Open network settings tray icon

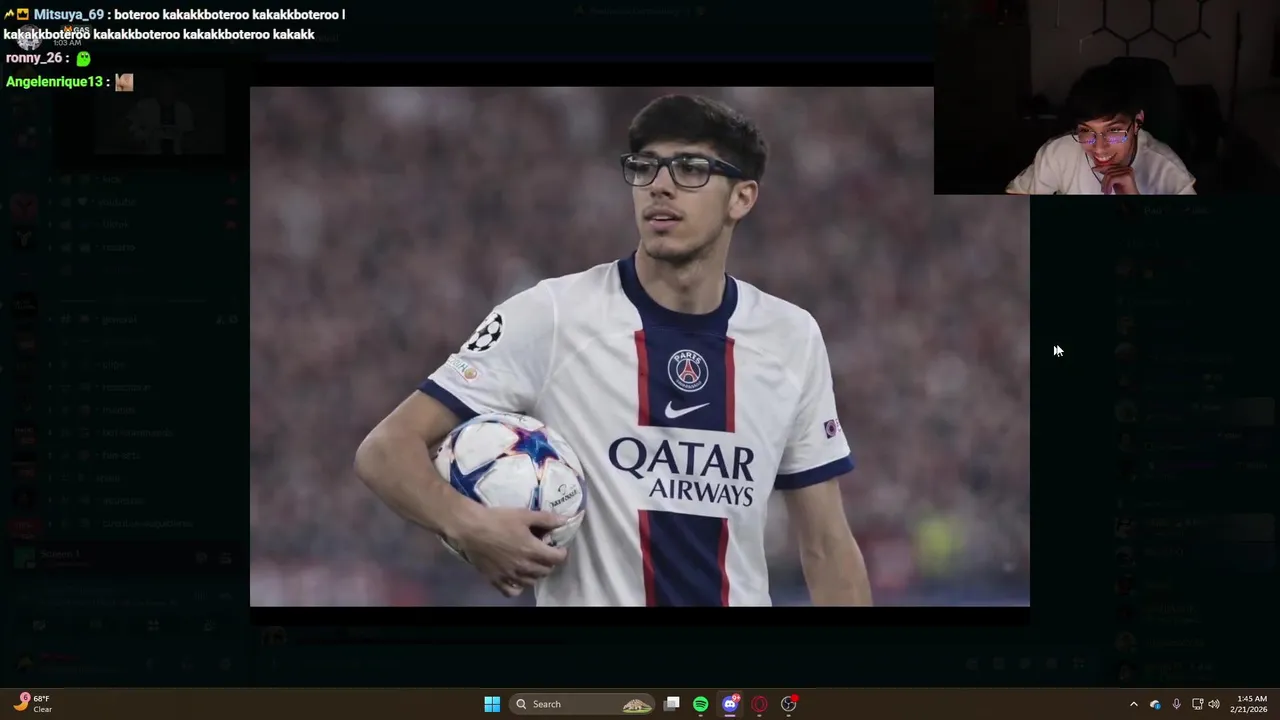1197,704
